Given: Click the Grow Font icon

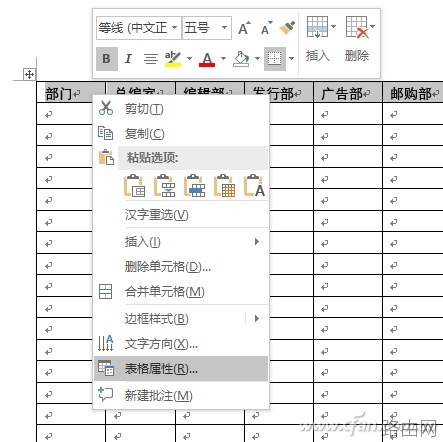Looking at the screenshot, I should [244, 28].
